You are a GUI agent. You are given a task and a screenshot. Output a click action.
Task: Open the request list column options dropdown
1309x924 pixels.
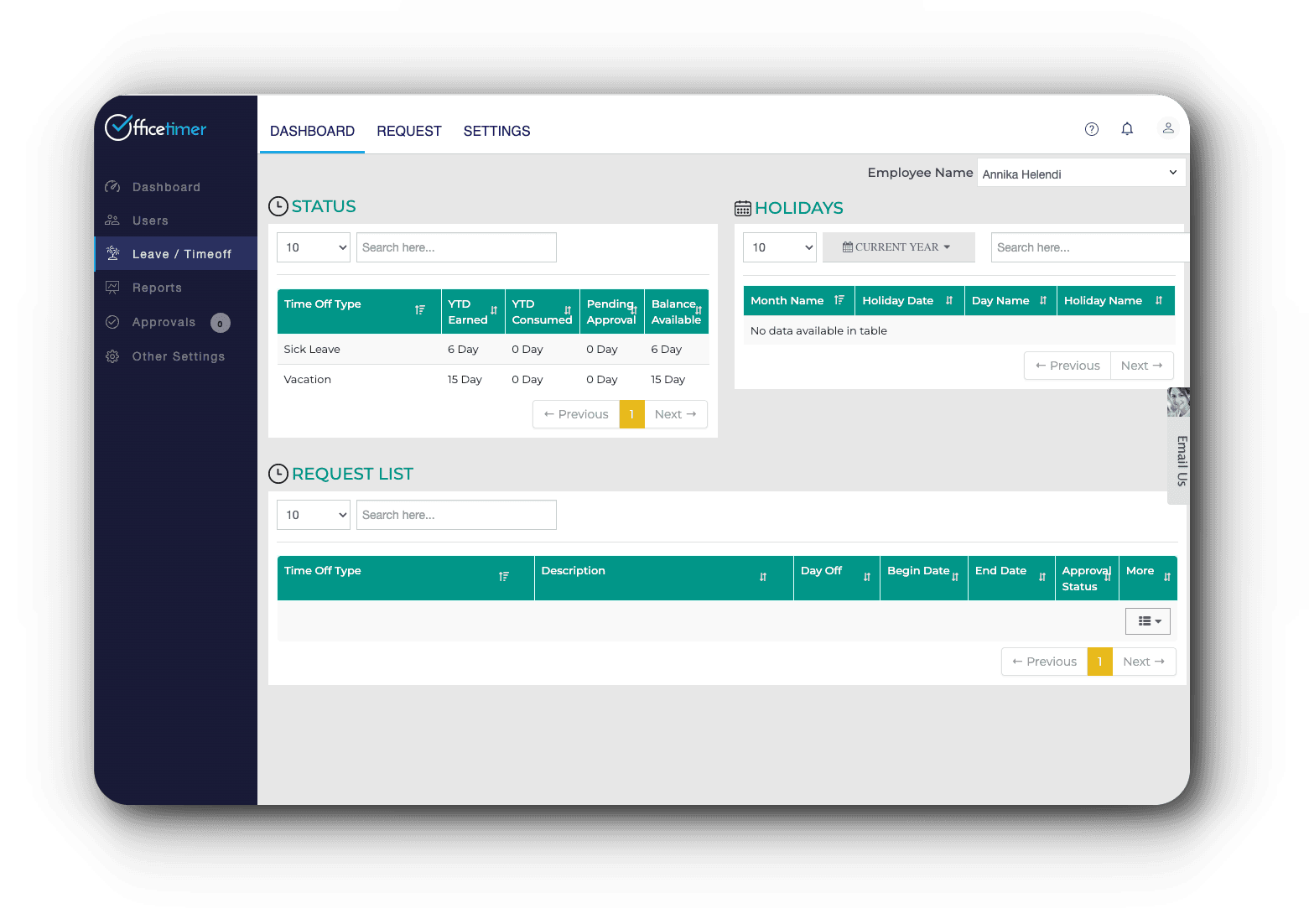pyautogui.click(x=1147, y=621)
